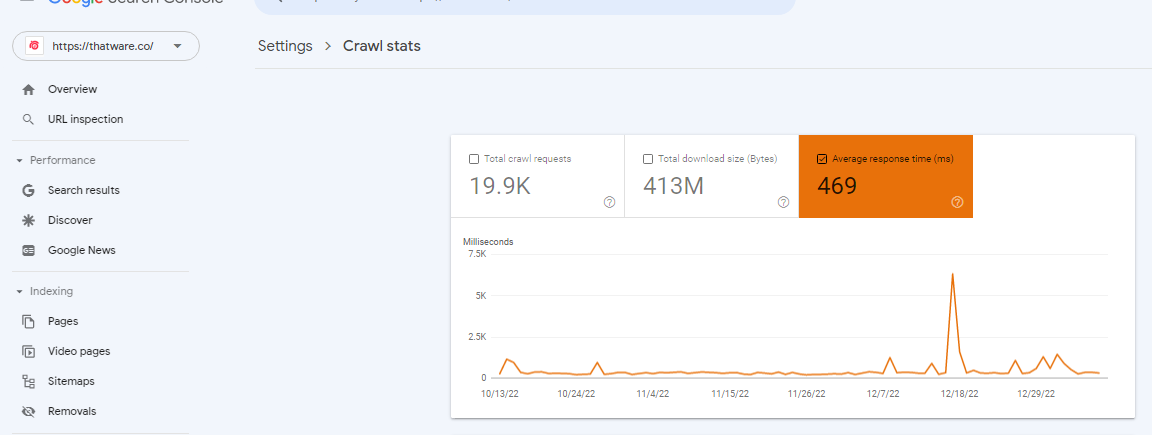The width and height of the screenshot is (1152, 435).
Task: Click the URL inspection magnifier icon
Action: 29,119
